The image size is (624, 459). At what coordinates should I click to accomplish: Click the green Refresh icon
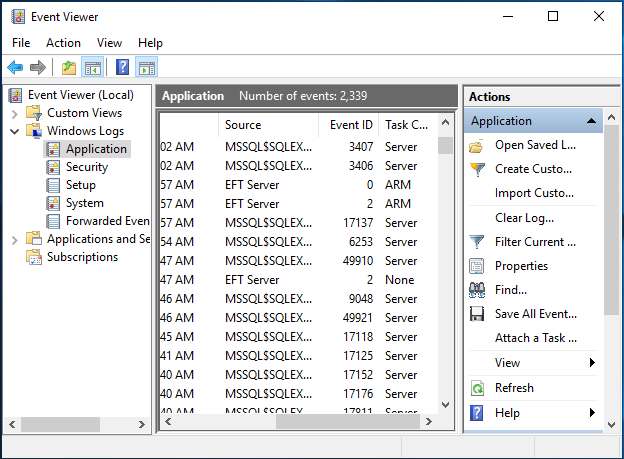click(477, 388)
